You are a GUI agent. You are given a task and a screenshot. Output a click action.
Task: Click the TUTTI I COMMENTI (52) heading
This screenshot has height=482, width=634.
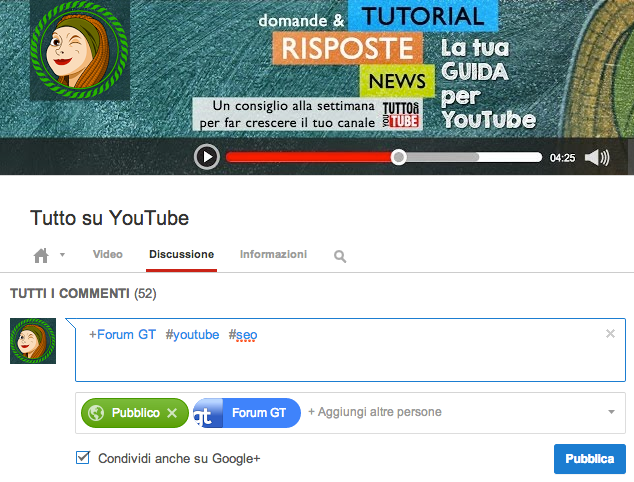click(x=83, y=294)
